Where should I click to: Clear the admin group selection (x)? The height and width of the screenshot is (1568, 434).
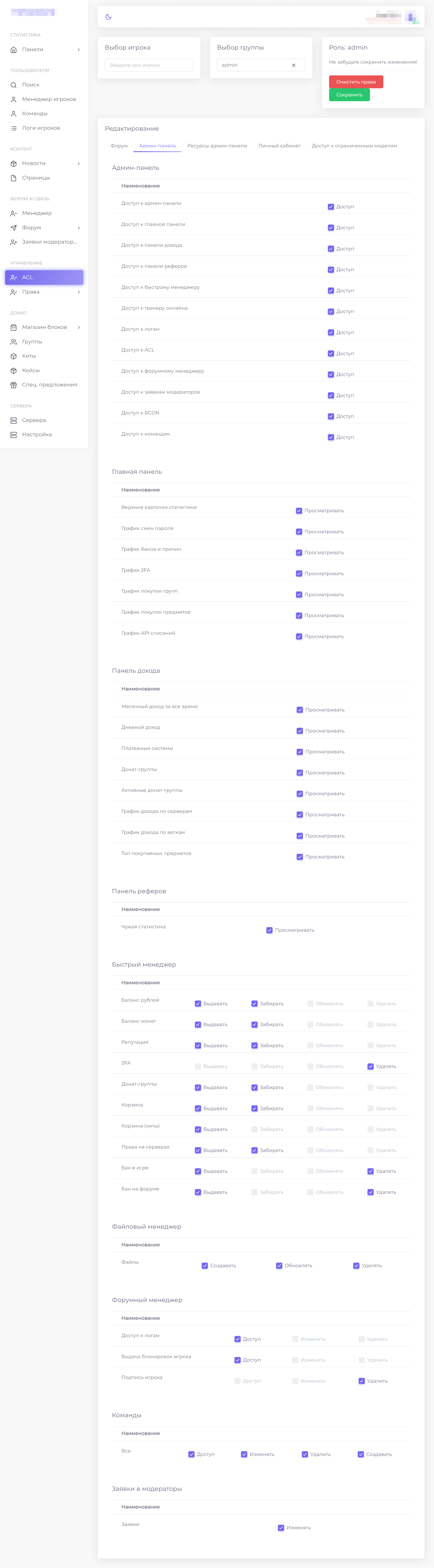(x=294, y=65)
